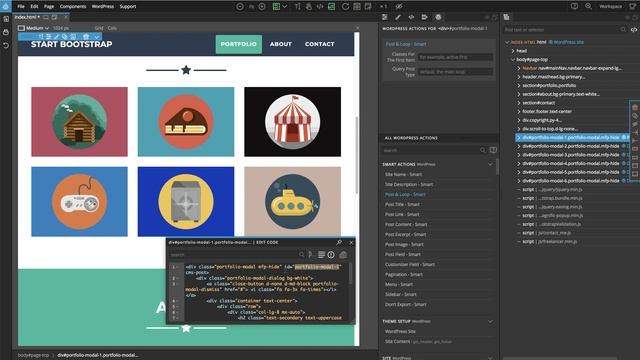The image size is (640, 360).
Task: Click the pin icon in Edit Code popup
Action: click(x=339, y=242)
